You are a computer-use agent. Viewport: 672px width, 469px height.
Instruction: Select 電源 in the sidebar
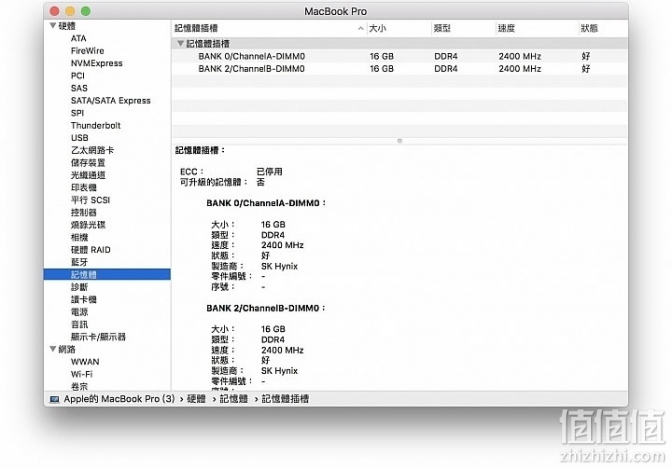[x=79, y=312]
